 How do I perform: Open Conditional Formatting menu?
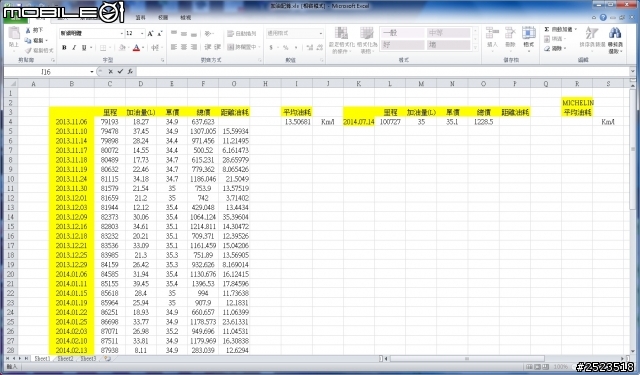[x=341, y=40]
